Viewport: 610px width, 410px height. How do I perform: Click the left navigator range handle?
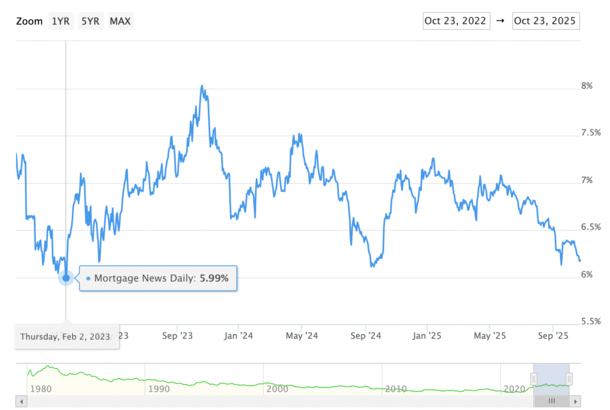534,378
